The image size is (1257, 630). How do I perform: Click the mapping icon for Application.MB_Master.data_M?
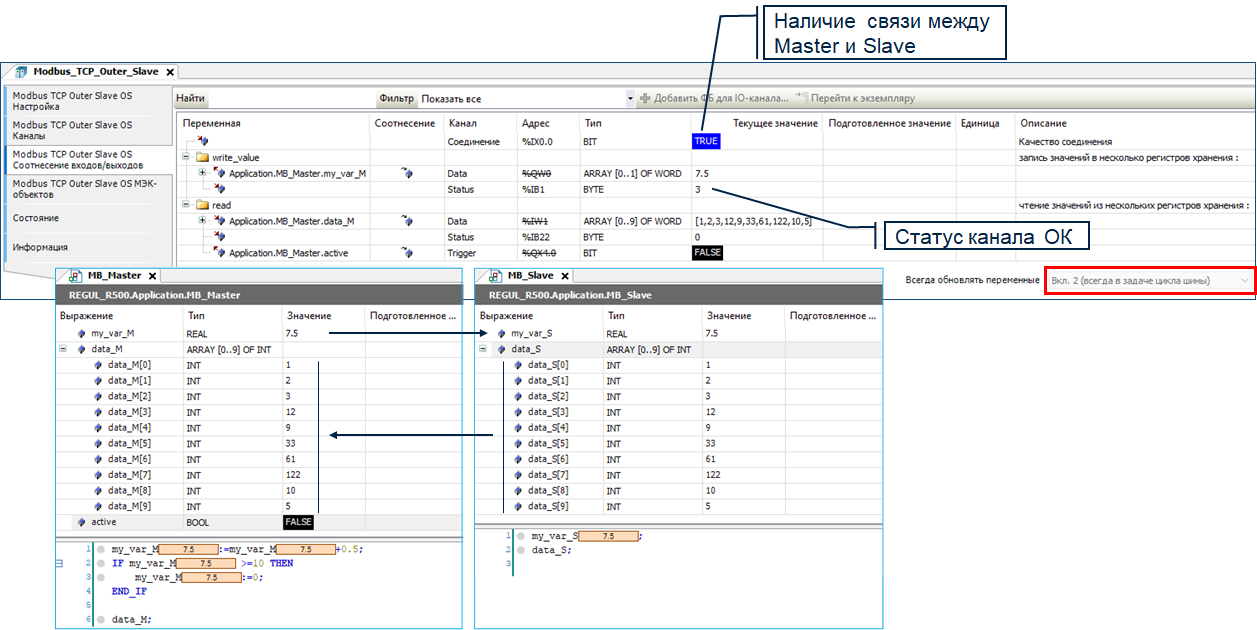point(407,221)
